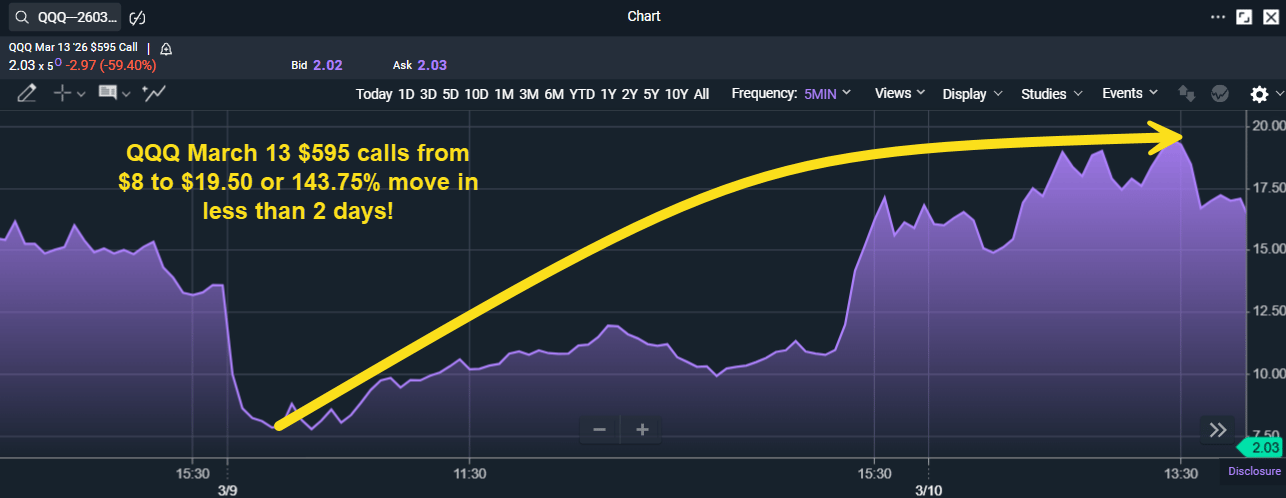The width and height of the screenshot is (1286, 498).
Task: Click the up-down arrows trade icon
Action: (1187, 93)
